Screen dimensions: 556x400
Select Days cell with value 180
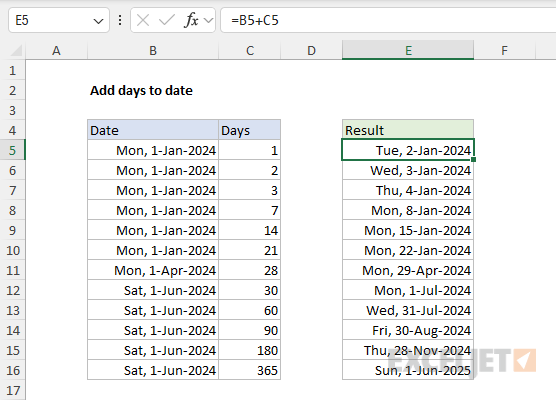(x=250, y=350)
